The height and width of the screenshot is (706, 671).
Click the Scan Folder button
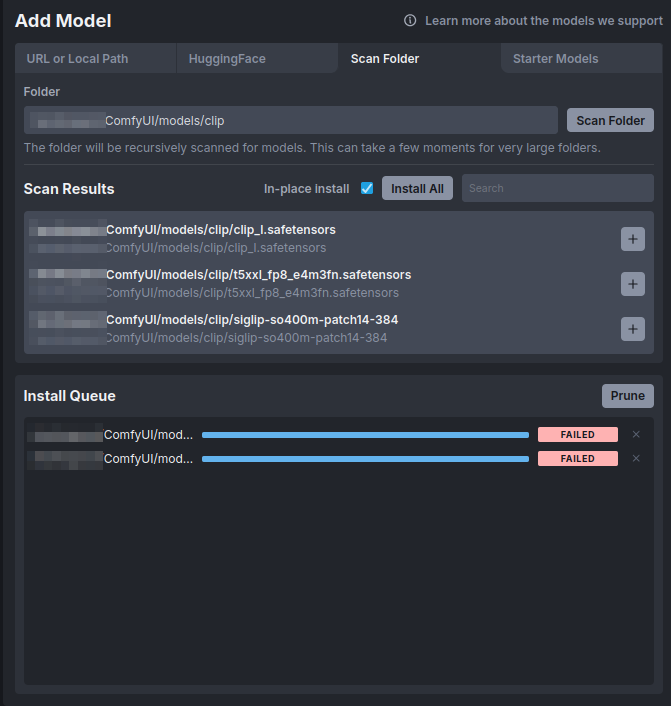(x=610, y=120)
